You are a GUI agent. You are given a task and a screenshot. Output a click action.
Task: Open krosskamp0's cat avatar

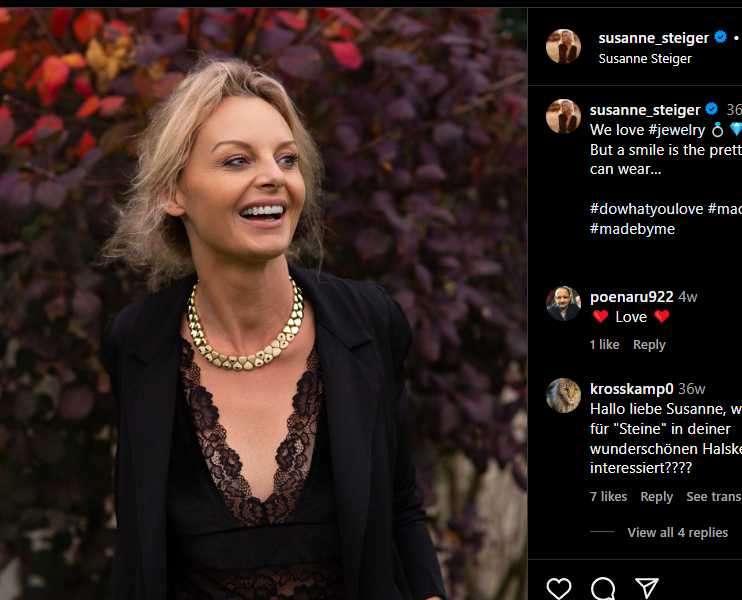[x=563, y=395]
